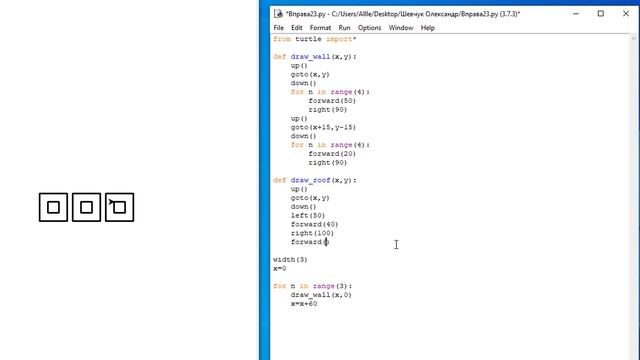
Task: Click the 'forward(40)' line
Action: pyautogui.click(x=314, y=224)
